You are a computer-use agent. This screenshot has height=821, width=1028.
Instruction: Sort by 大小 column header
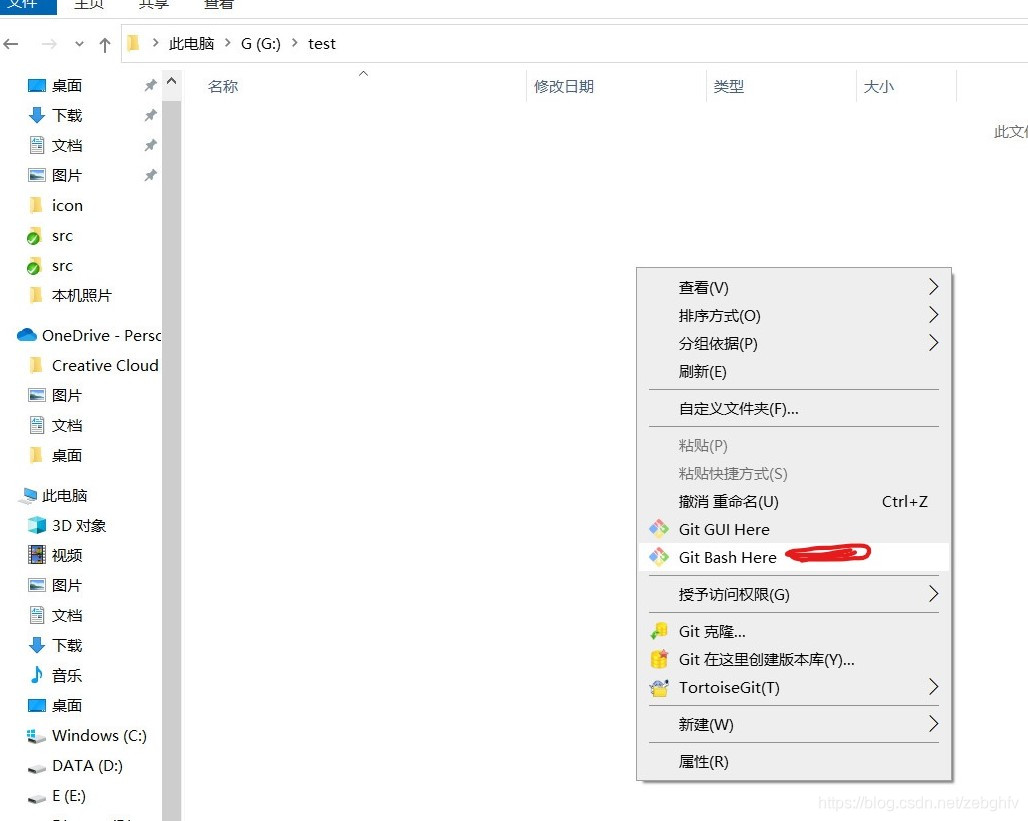(879, 86)
